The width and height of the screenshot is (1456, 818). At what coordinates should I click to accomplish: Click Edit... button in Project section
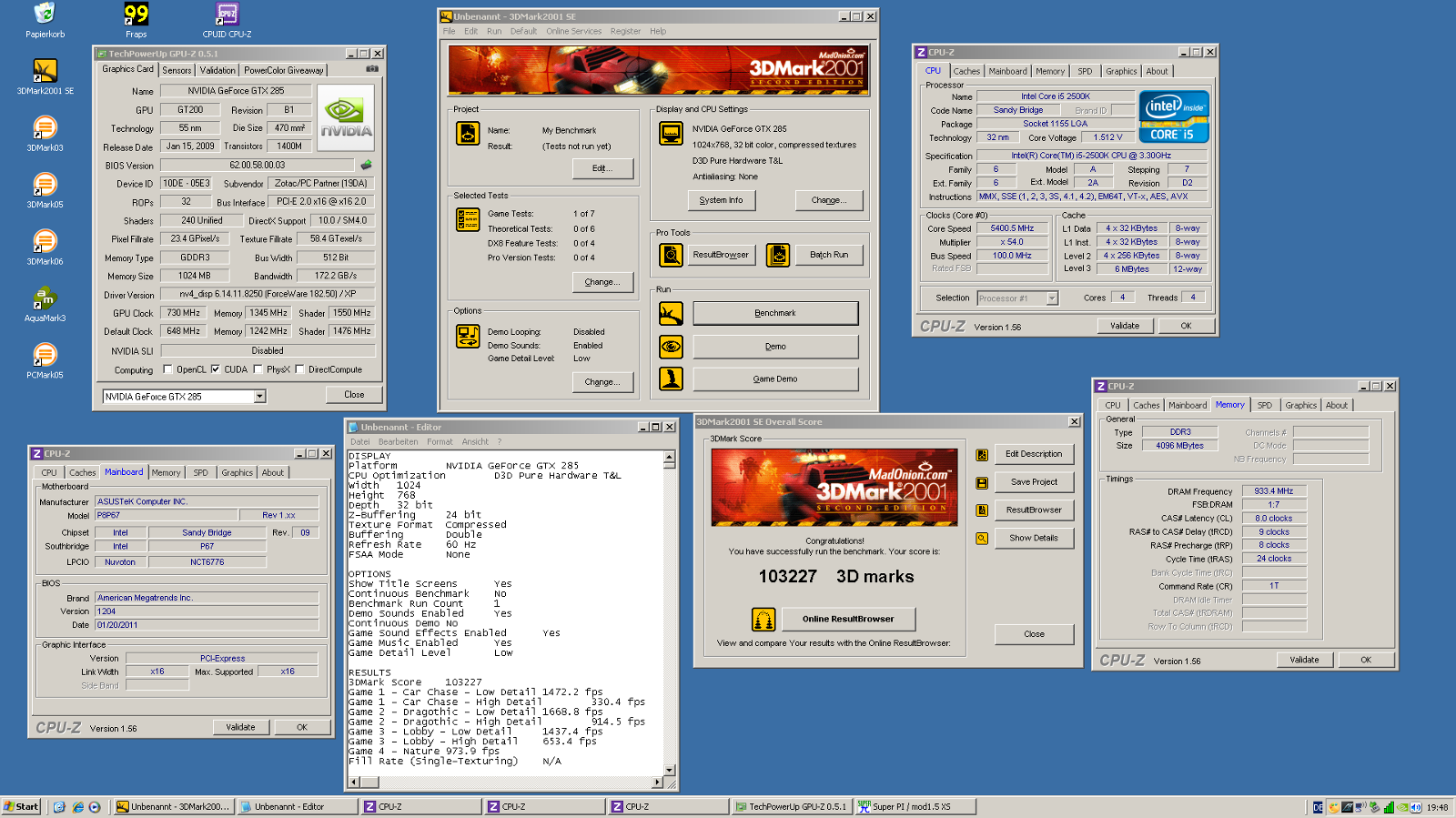602,168
